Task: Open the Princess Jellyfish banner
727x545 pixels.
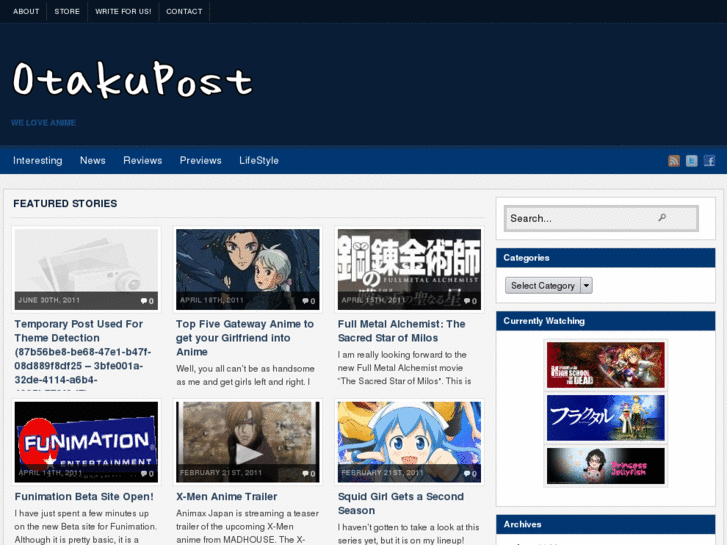Action: tap(606, 466)
